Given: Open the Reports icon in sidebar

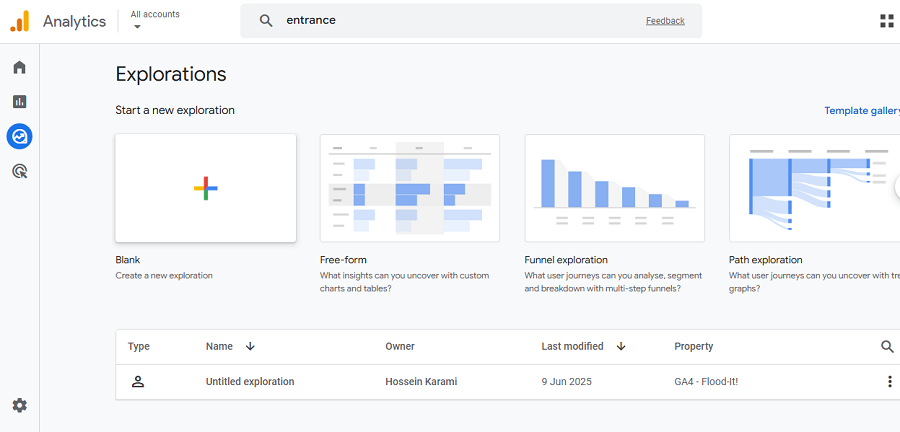Looking at the screenshot, I should [19, 101].
